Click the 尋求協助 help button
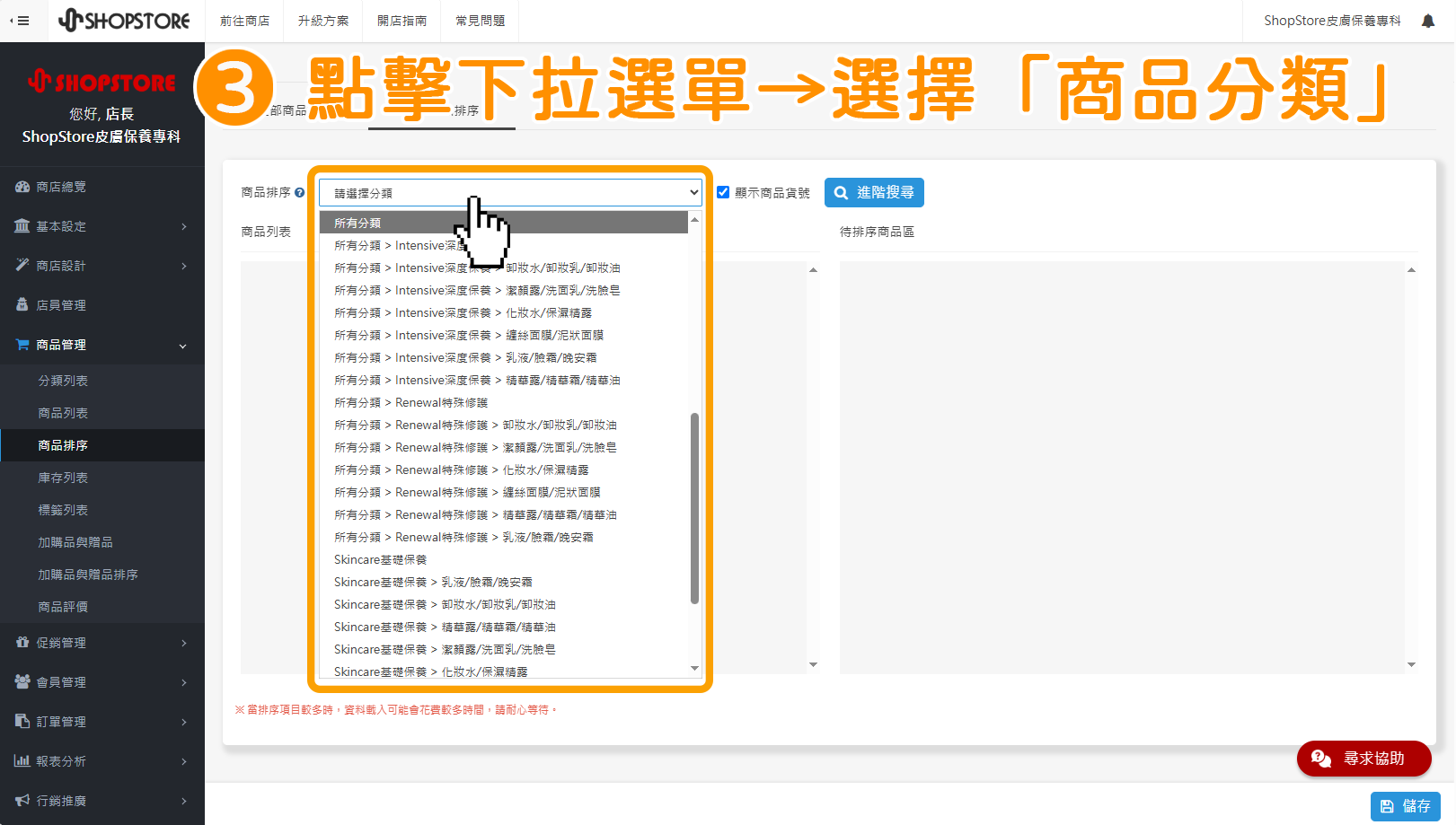Image resolution: width=1456 pixels, height=825 pixels. click(1363, 759)
